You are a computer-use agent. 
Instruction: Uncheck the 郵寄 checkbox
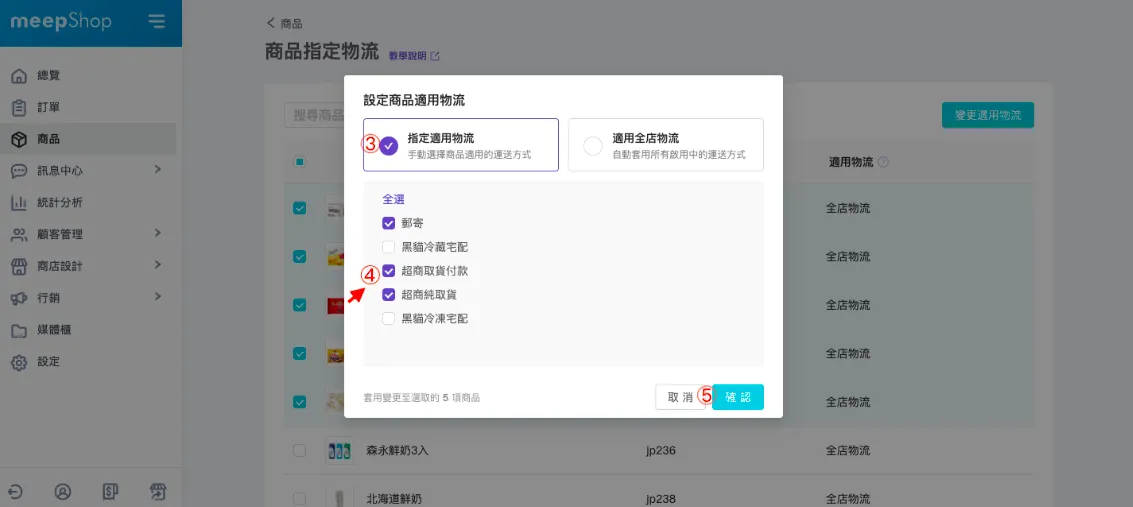tap(389, 223)
